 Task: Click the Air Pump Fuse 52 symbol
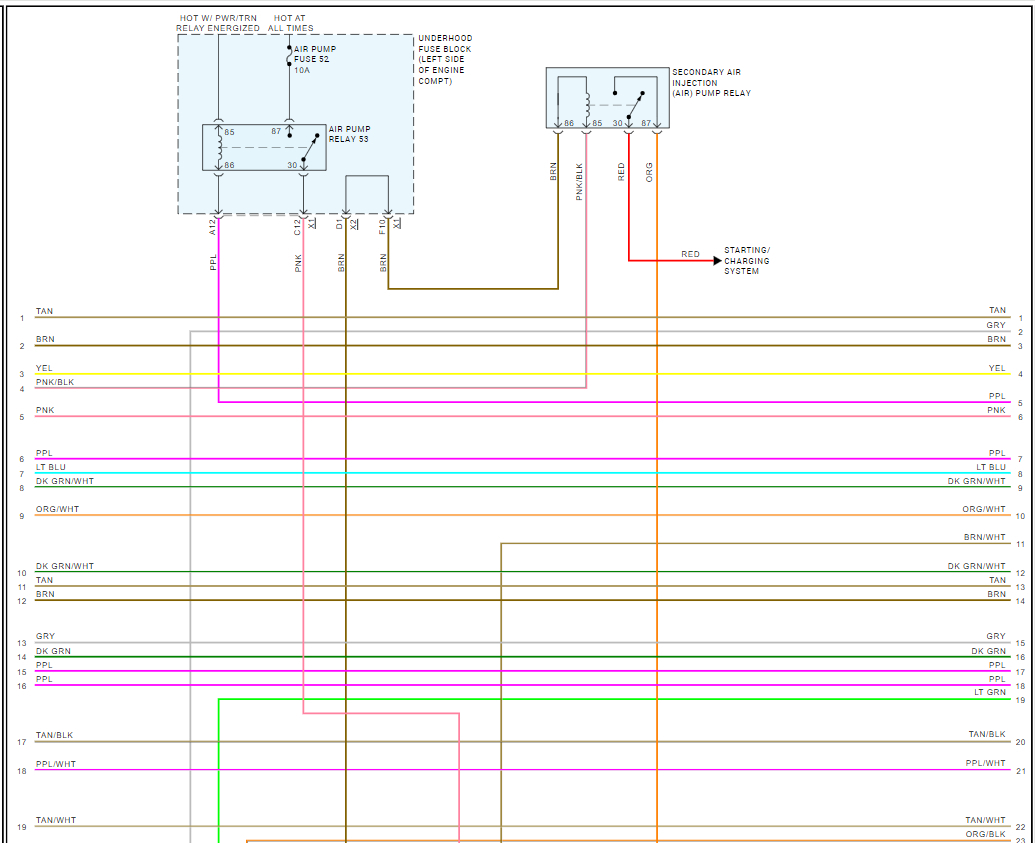pyautogui.click(x=289, y=56)
